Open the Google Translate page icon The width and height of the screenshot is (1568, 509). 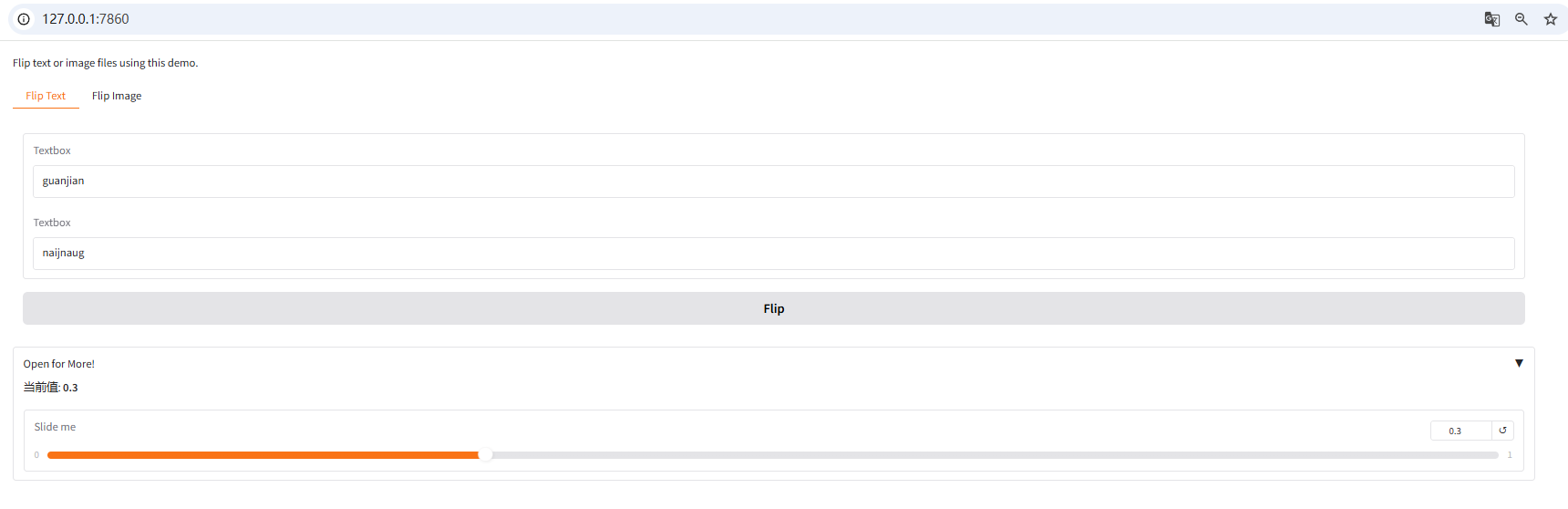(1491, 19)
